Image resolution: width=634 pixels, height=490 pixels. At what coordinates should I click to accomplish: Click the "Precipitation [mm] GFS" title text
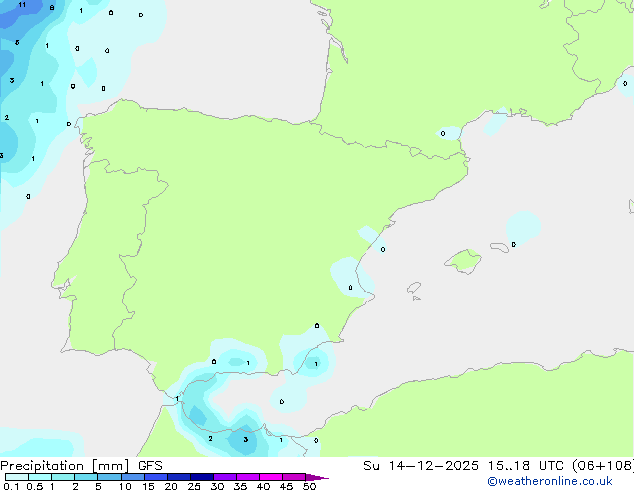tap(81, 466)
